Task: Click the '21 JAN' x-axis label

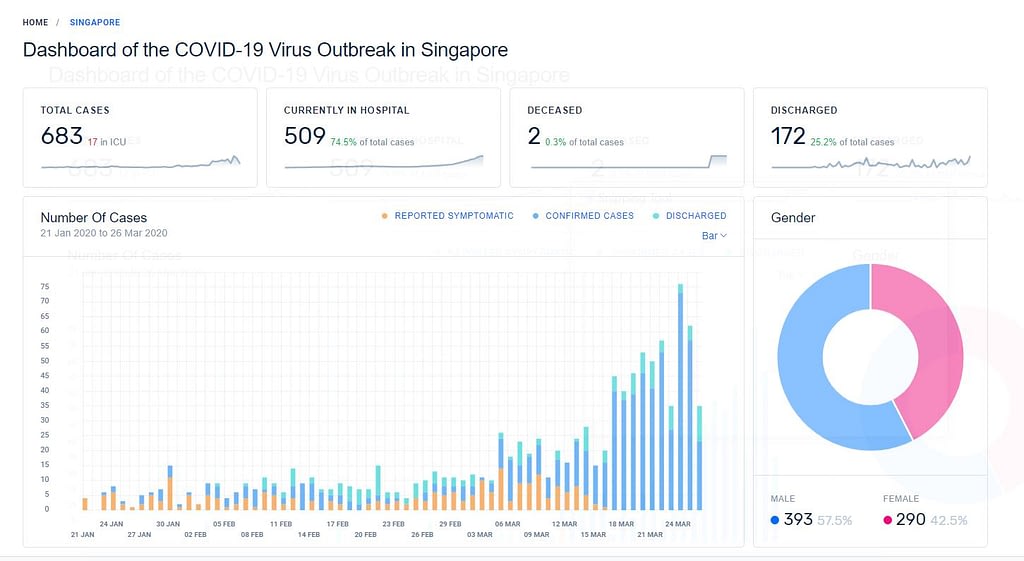Action: 82,534
